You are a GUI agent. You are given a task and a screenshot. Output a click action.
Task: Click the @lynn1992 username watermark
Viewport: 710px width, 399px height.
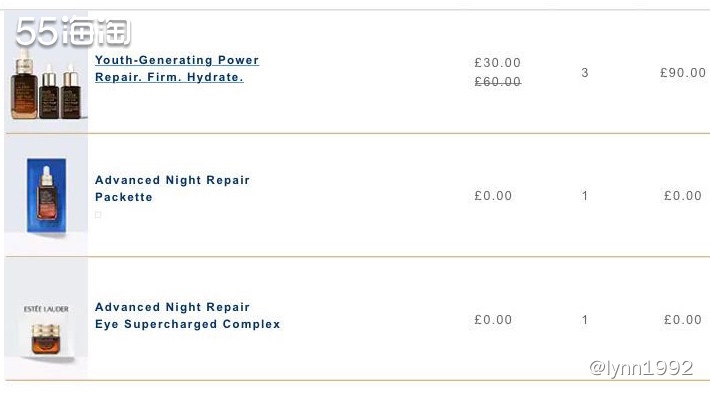coord(641,368)
